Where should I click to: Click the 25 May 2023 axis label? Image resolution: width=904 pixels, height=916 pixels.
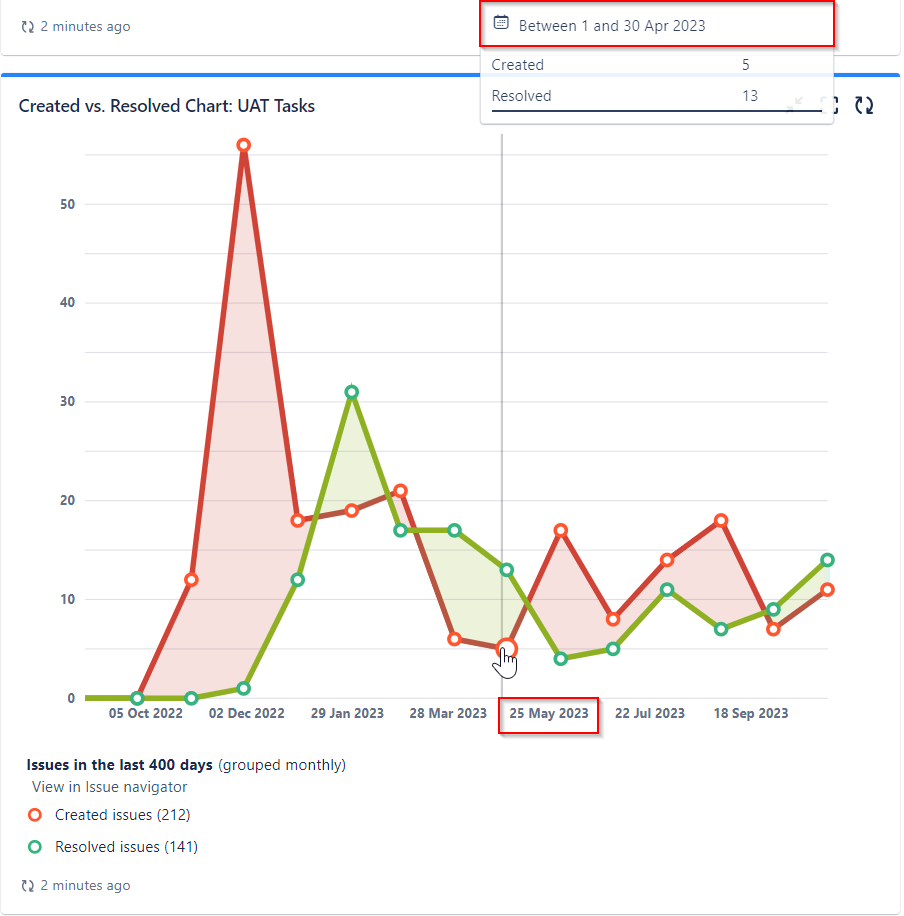[x=549, y=713]
